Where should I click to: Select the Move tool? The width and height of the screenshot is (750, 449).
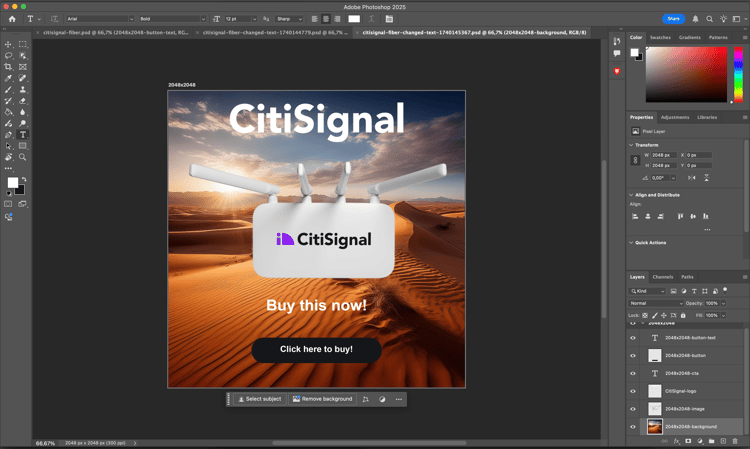pyautogui.click(x=8, y=44)
